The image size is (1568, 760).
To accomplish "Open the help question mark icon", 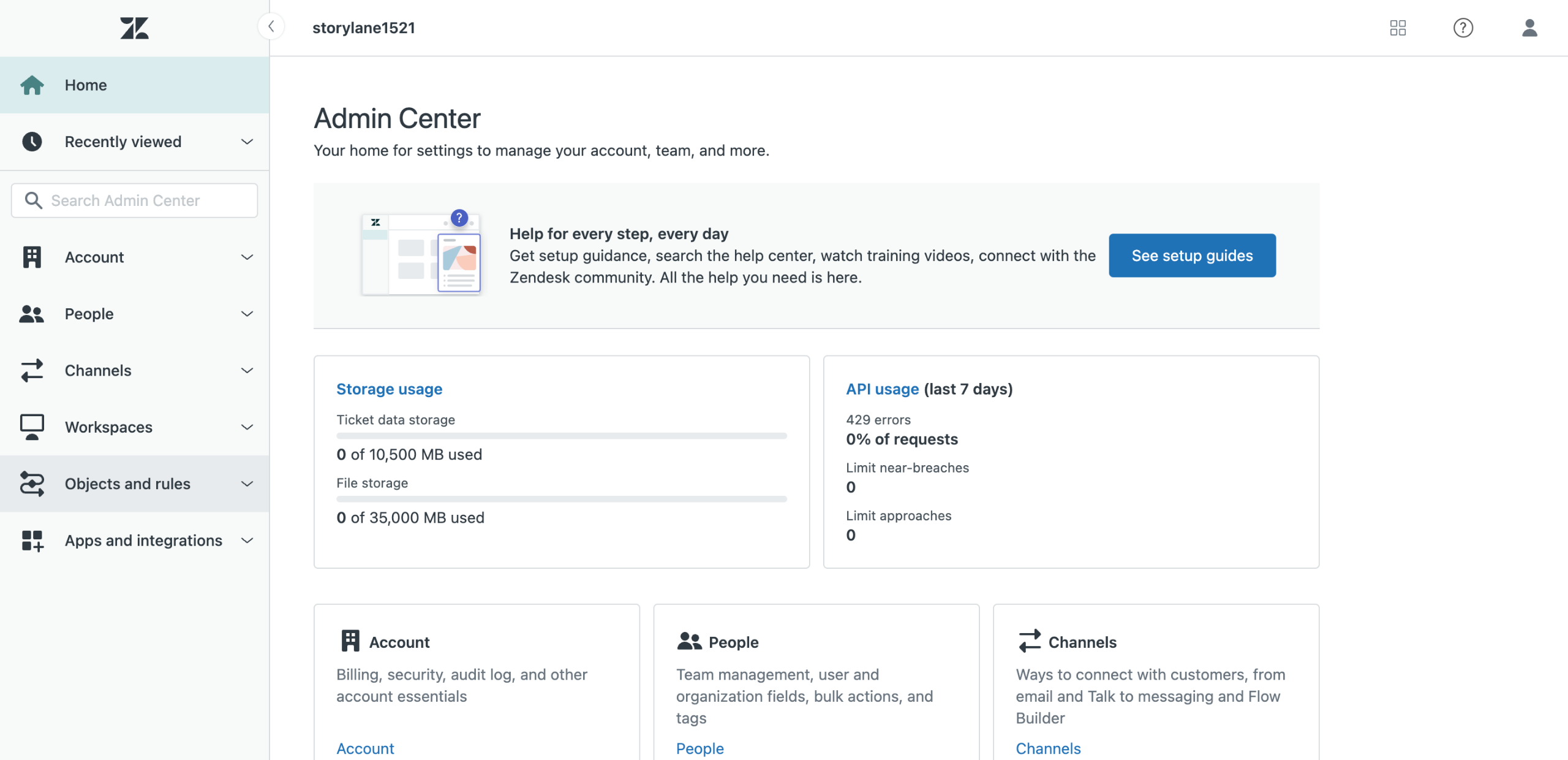I will click(1463, 28).
